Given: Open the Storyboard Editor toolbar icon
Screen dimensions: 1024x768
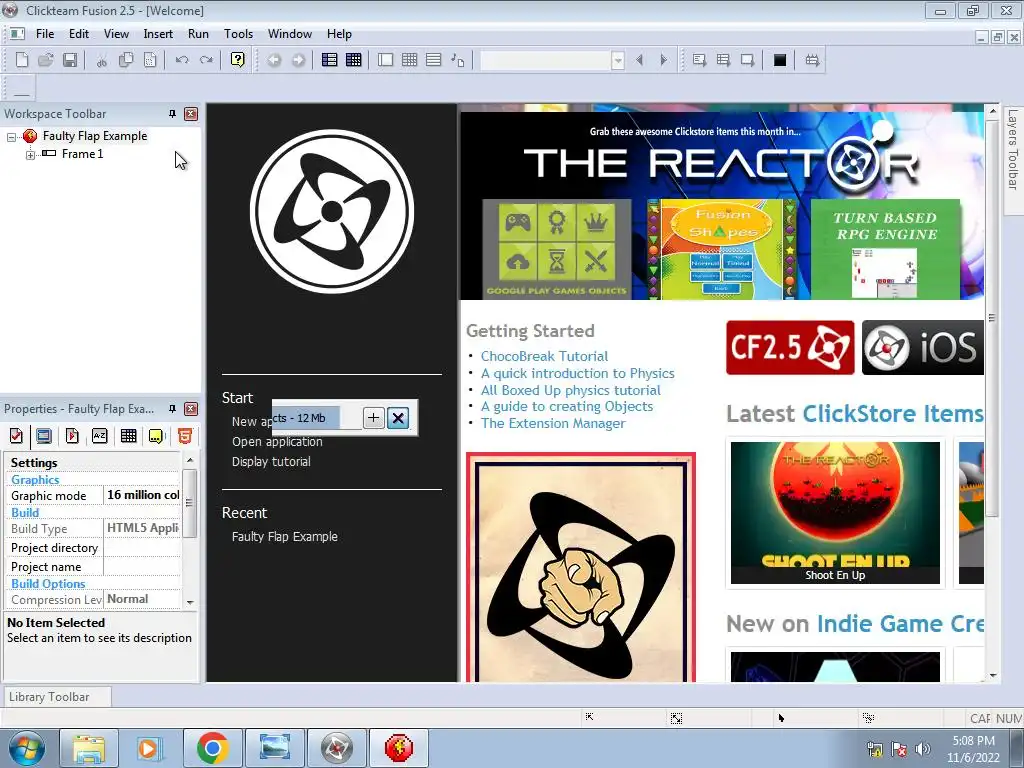Looking at the screenshot, I should [330, 60].
